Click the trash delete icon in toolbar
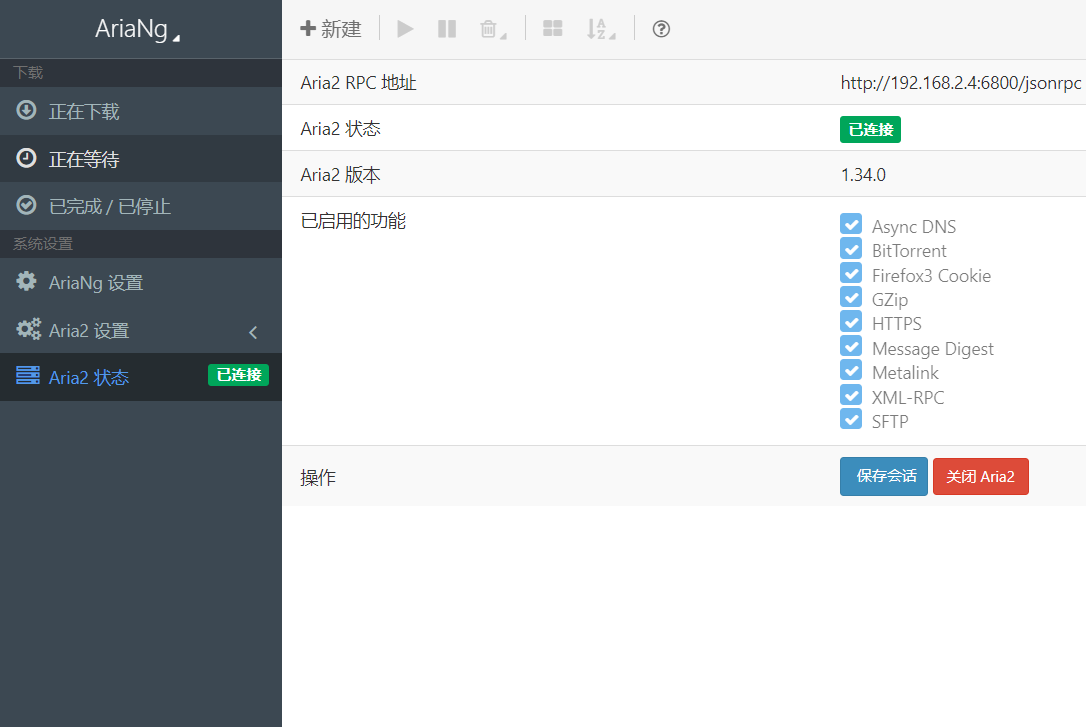Screen dimensions: 1086x727 (489, 29)
